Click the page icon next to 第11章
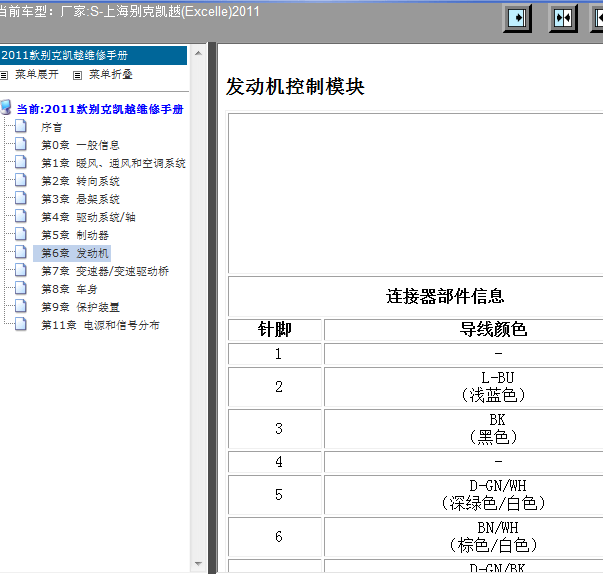Viewport: 603px width, 574px height. (x=21, y=324)
